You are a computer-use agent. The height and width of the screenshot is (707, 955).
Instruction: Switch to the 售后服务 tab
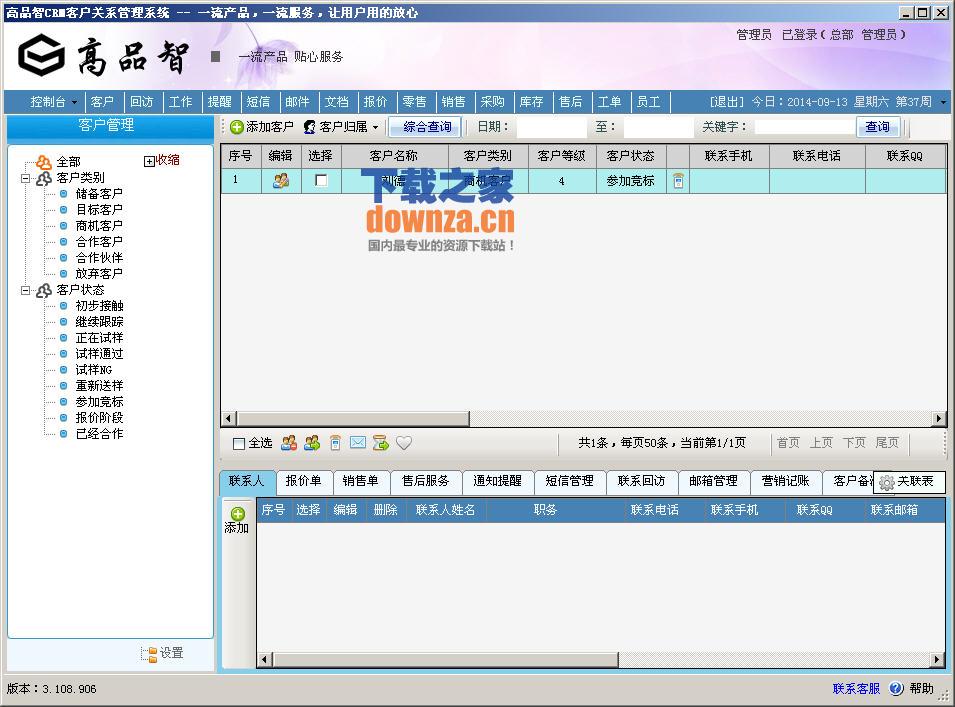[x=426, y=481]
